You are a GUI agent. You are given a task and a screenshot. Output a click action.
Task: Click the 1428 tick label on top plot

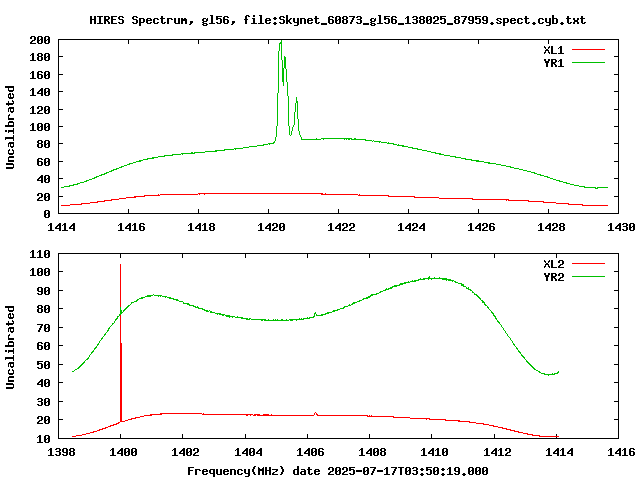[x=551, y=227]
